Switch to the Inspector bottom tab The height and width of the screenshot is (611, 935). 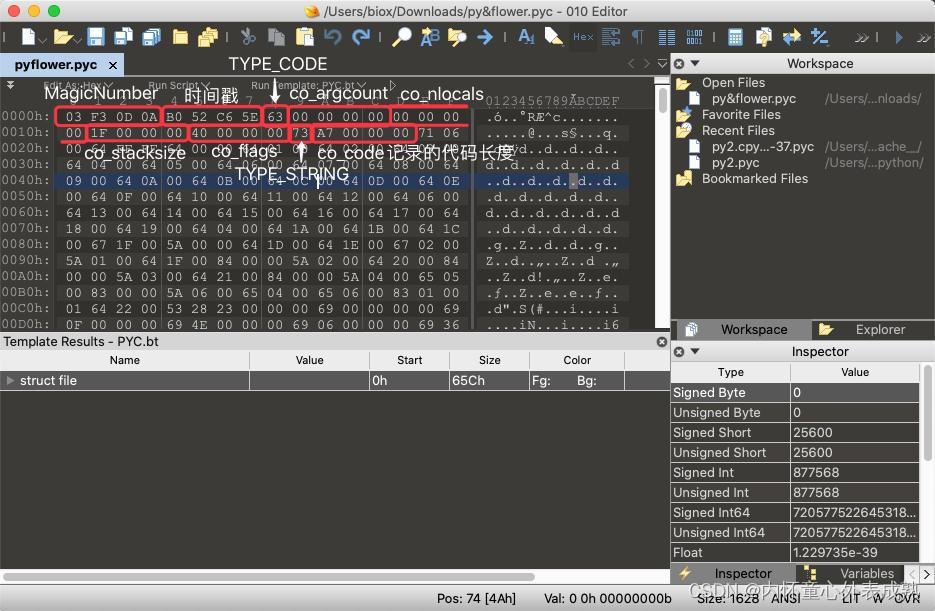pyautogui.click(x=733, y=573)
